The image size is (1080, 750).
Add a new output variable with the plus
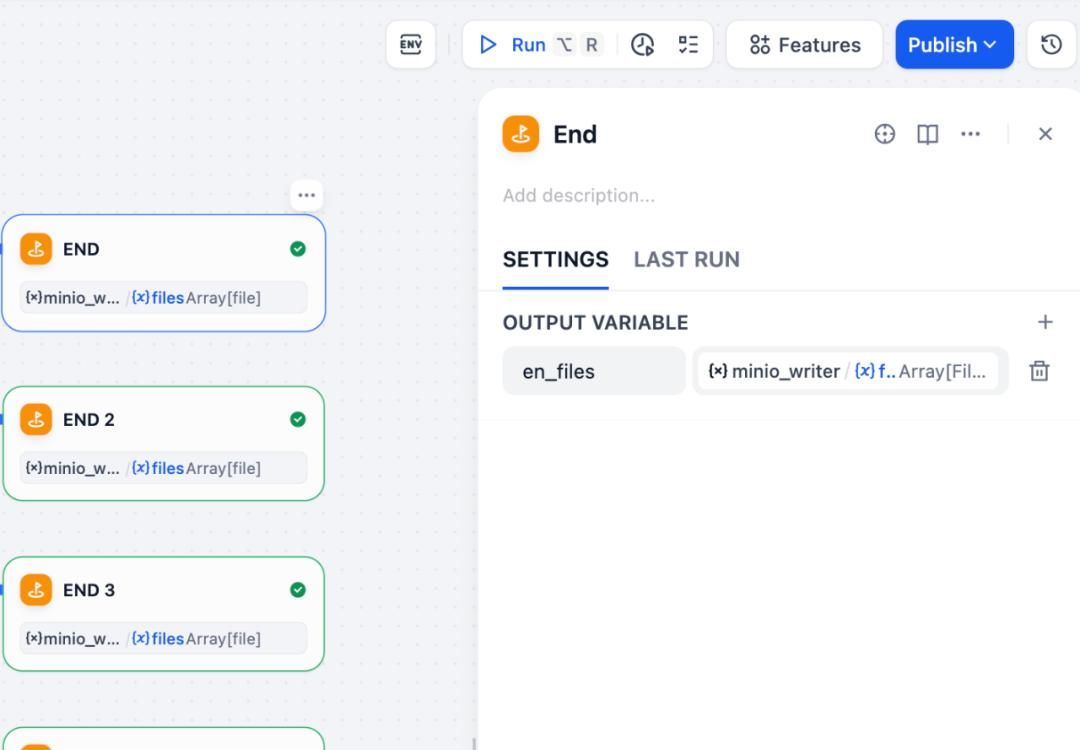[x=1045, y=322]
